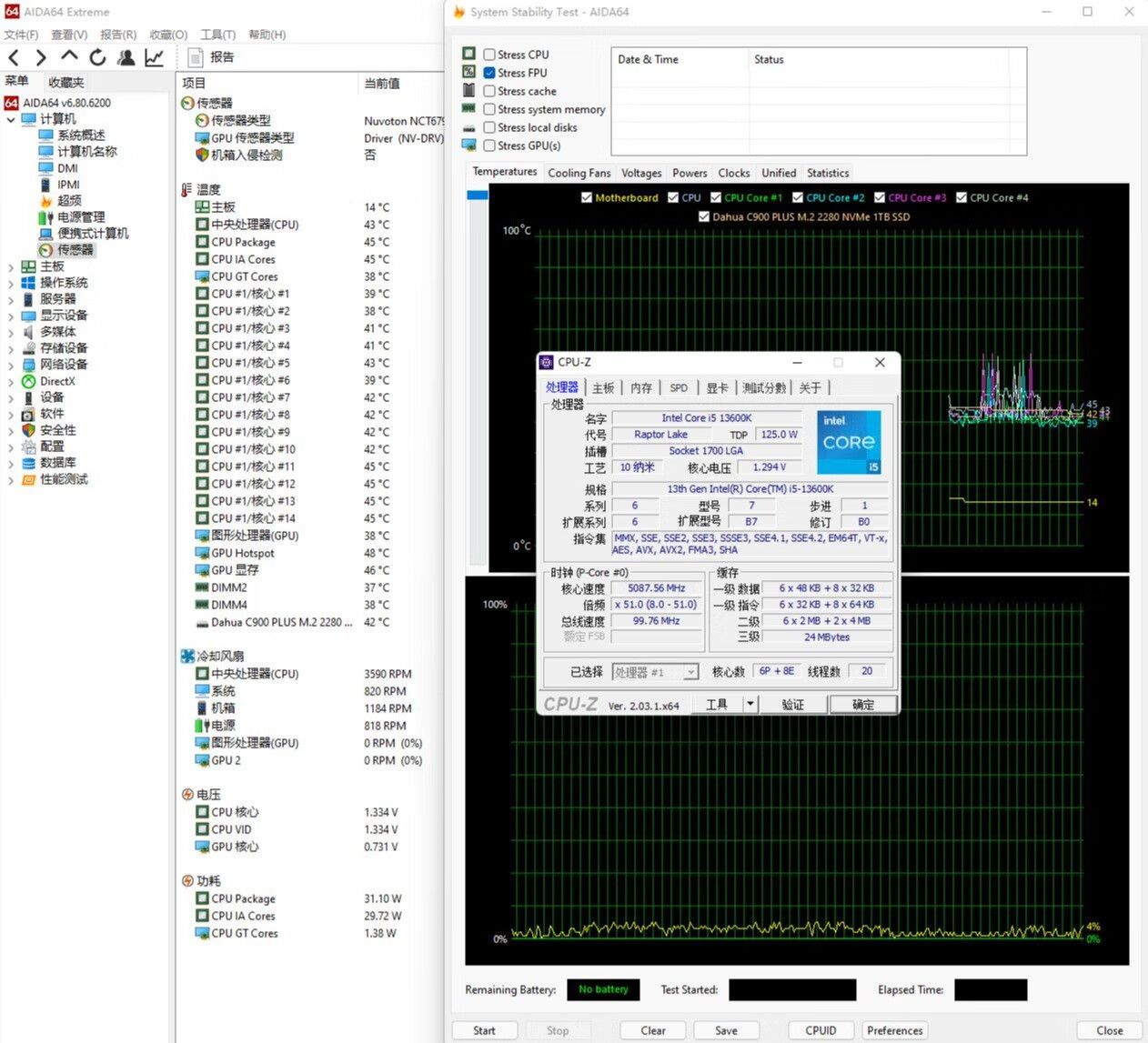Image resolution: width=1148 pixels, height=1043 pixels.
Task: Collapse the 计算机 tree node
Action: (x=10, y=119)
